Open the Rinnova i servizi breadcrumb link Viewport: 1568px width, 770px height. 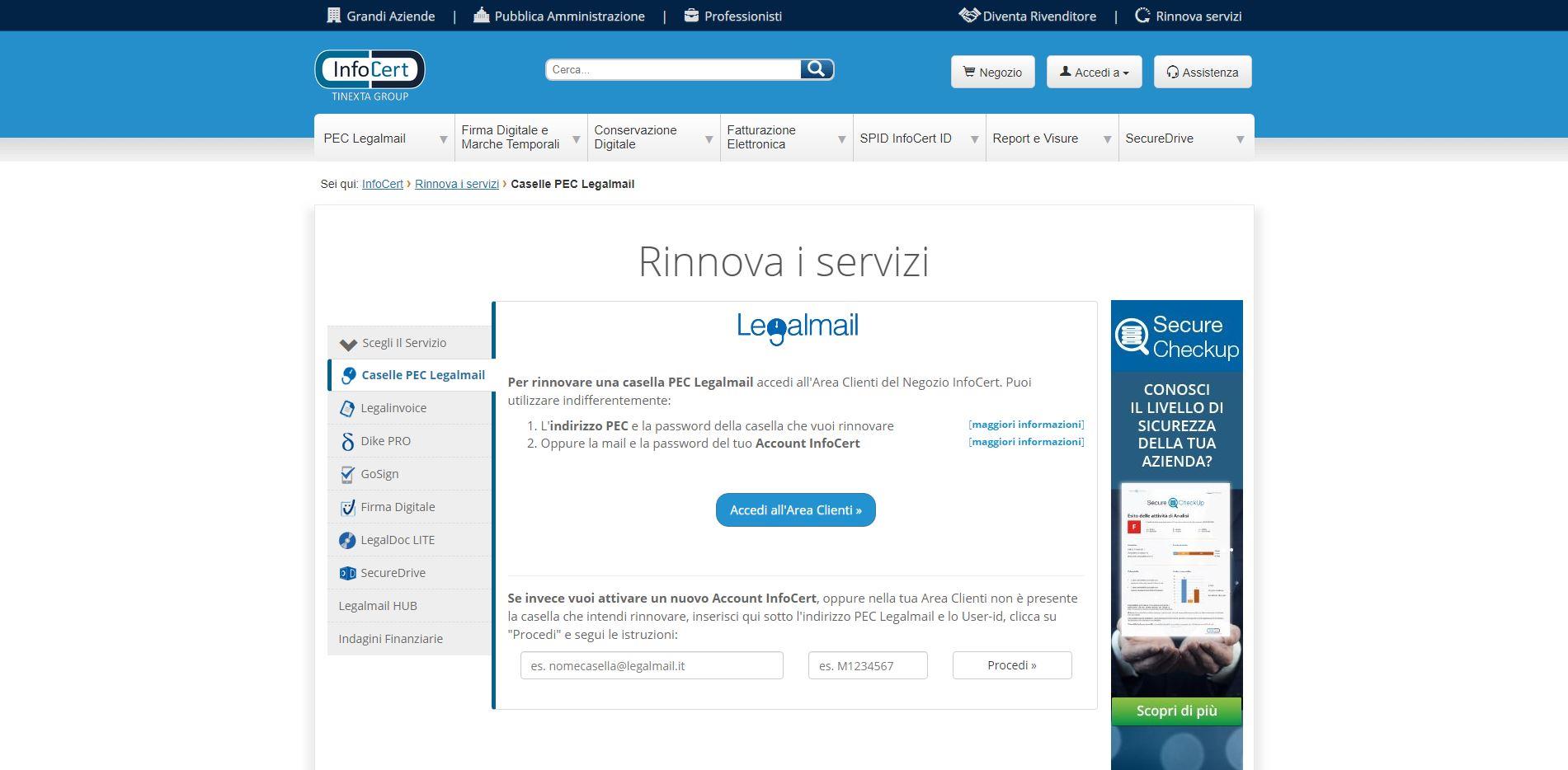pyautogui.click(x=456, y=184)
